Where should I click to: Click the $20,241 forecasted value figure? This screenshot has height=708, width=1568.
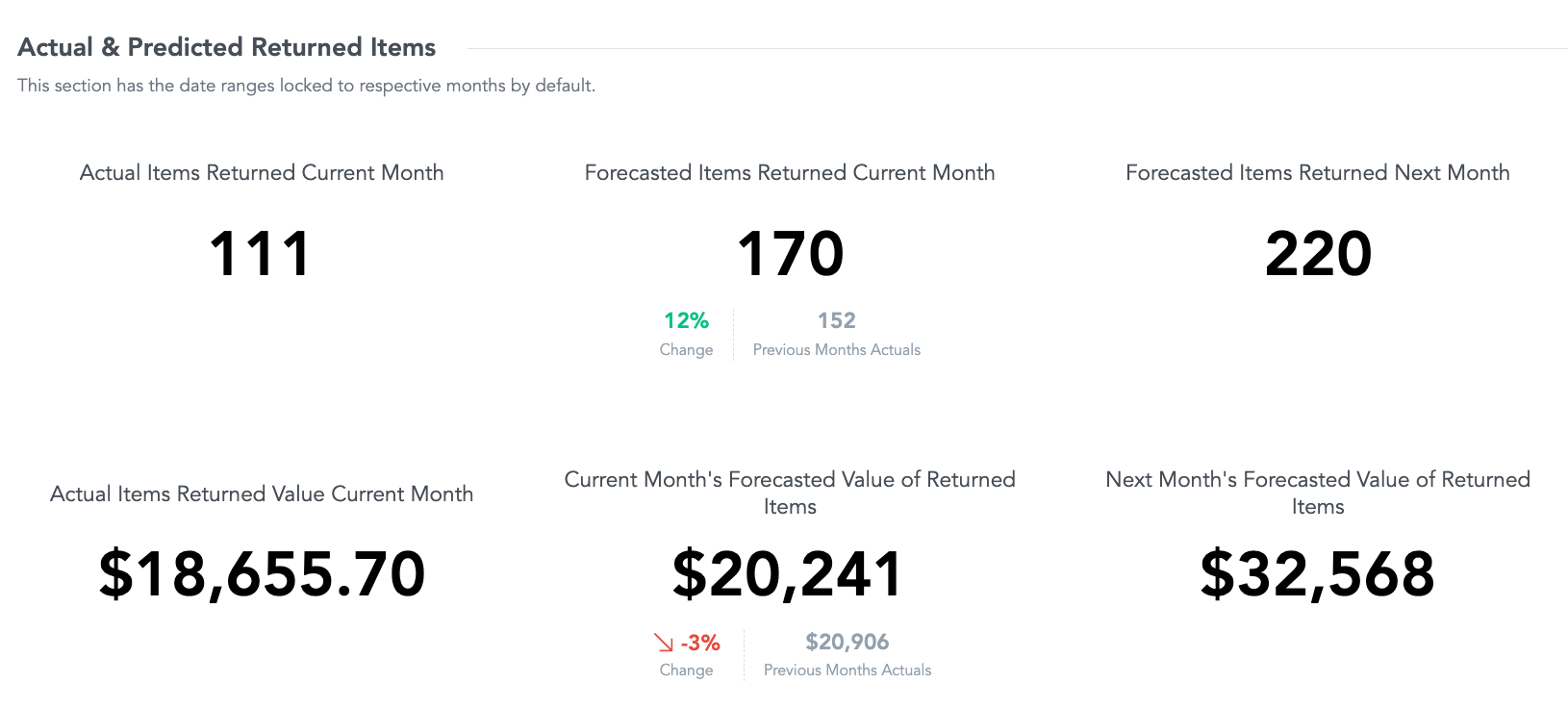[x=788, y=574]
